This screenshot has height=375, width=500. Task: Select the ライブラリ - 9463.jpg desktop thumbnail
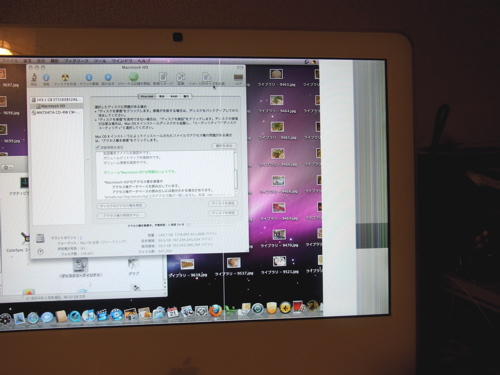[x=276, y=78]
